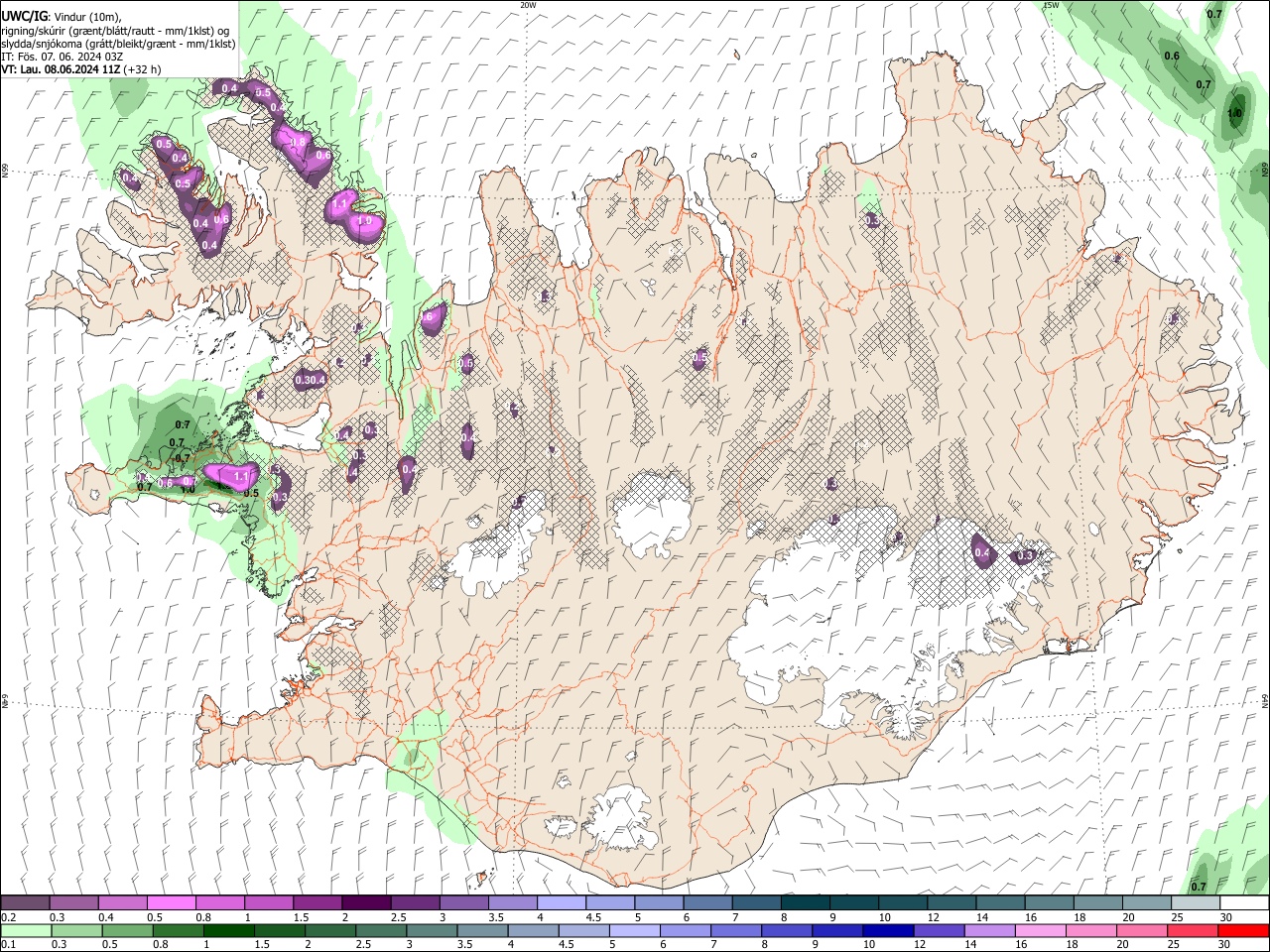Click the '0.8' value on the Westfjords snow patch
The height and width of the screenshot is (952, 1270).
click(x=297, y=143)
